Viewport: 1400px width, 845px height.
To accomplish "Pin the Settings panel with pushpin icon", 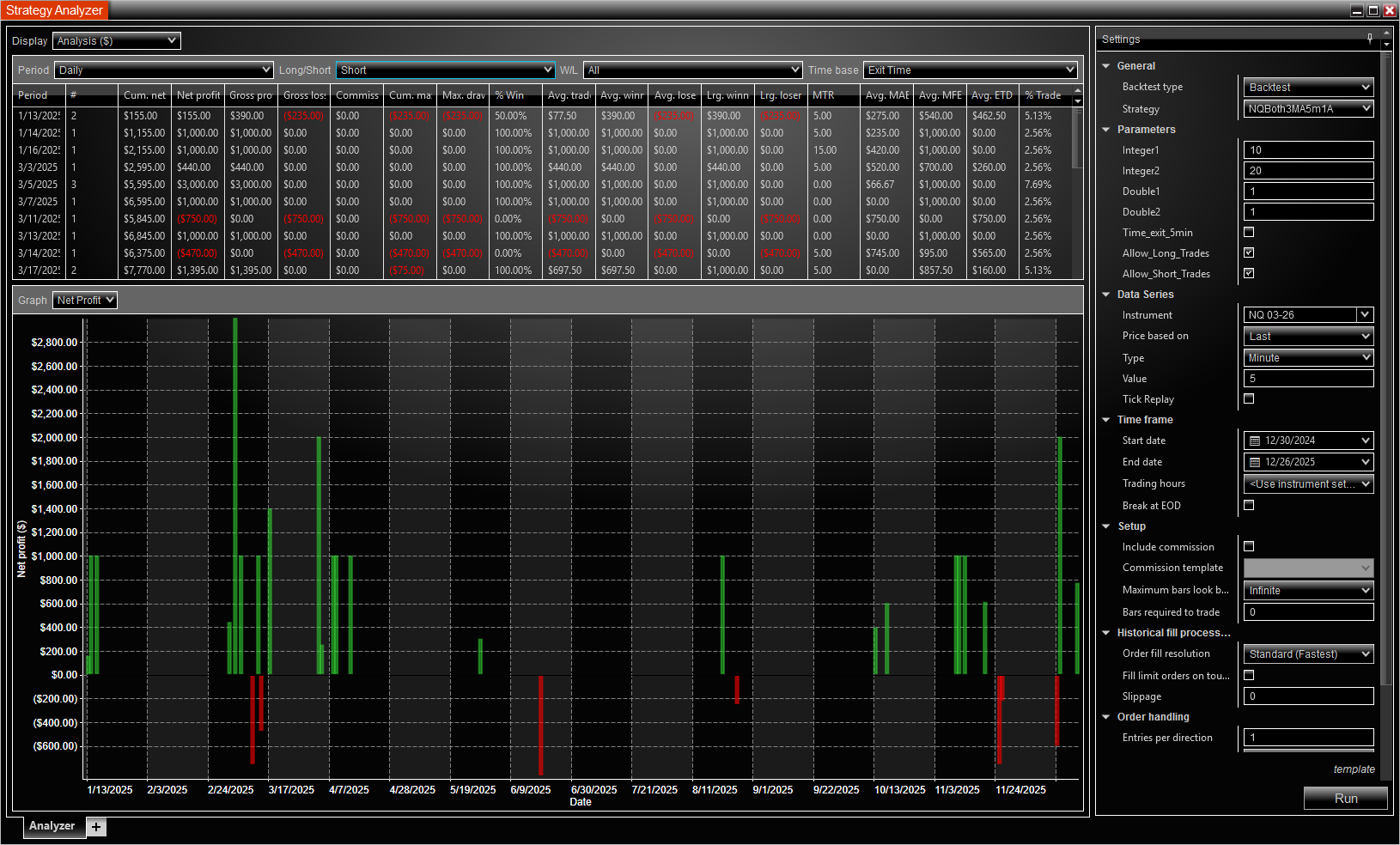I will pyautogui.click(x=1370, y=38).
